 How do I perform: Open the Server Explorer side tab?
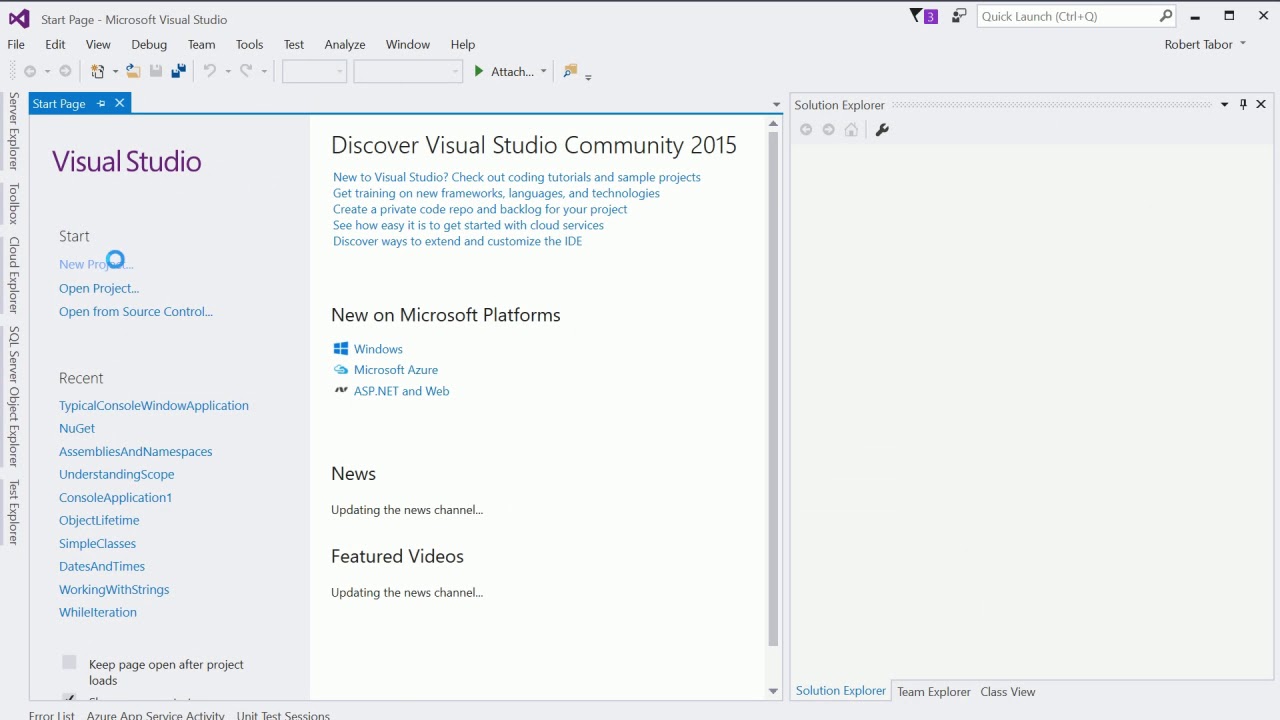coord(14,131)
